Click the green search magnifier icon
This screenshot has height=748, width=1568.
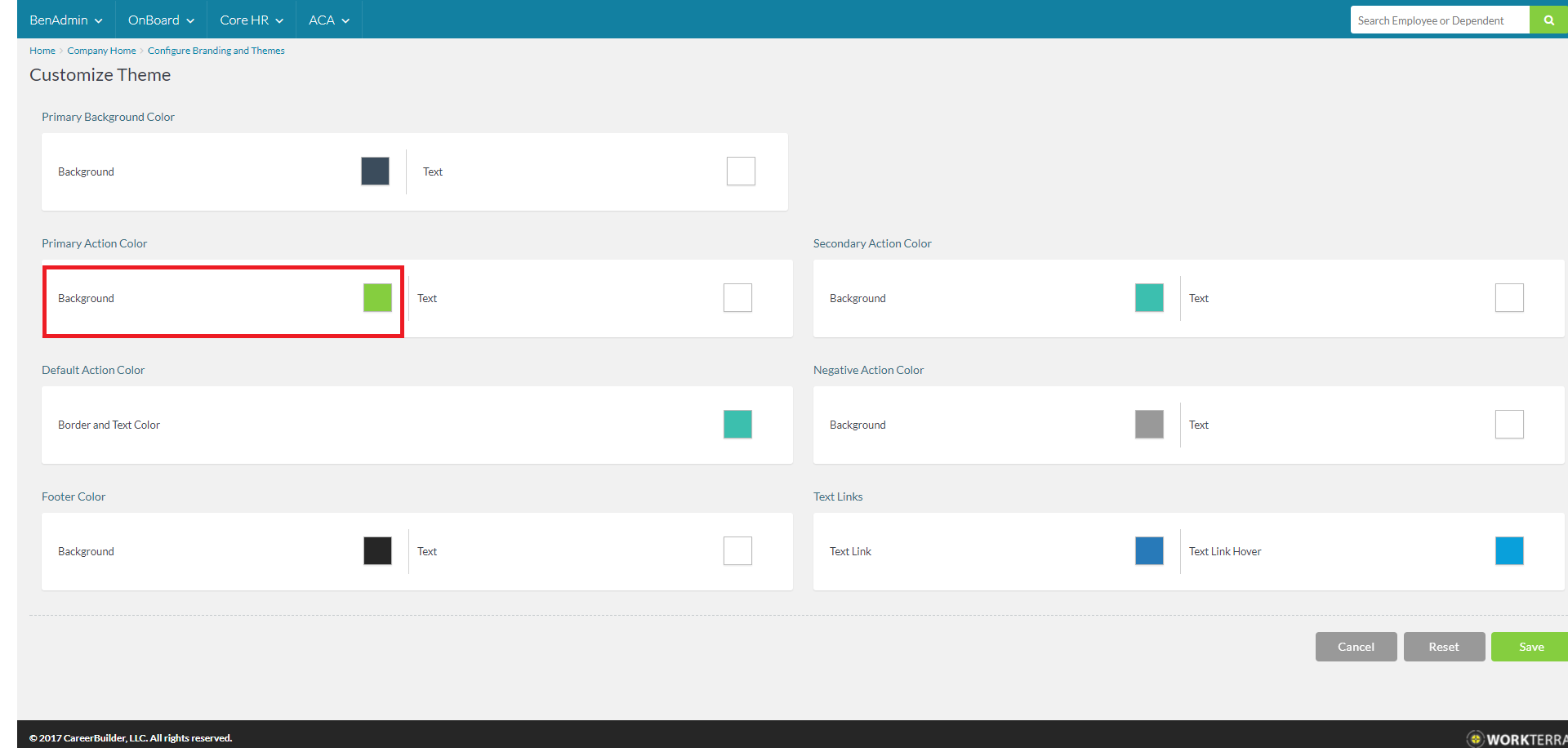1548,20
